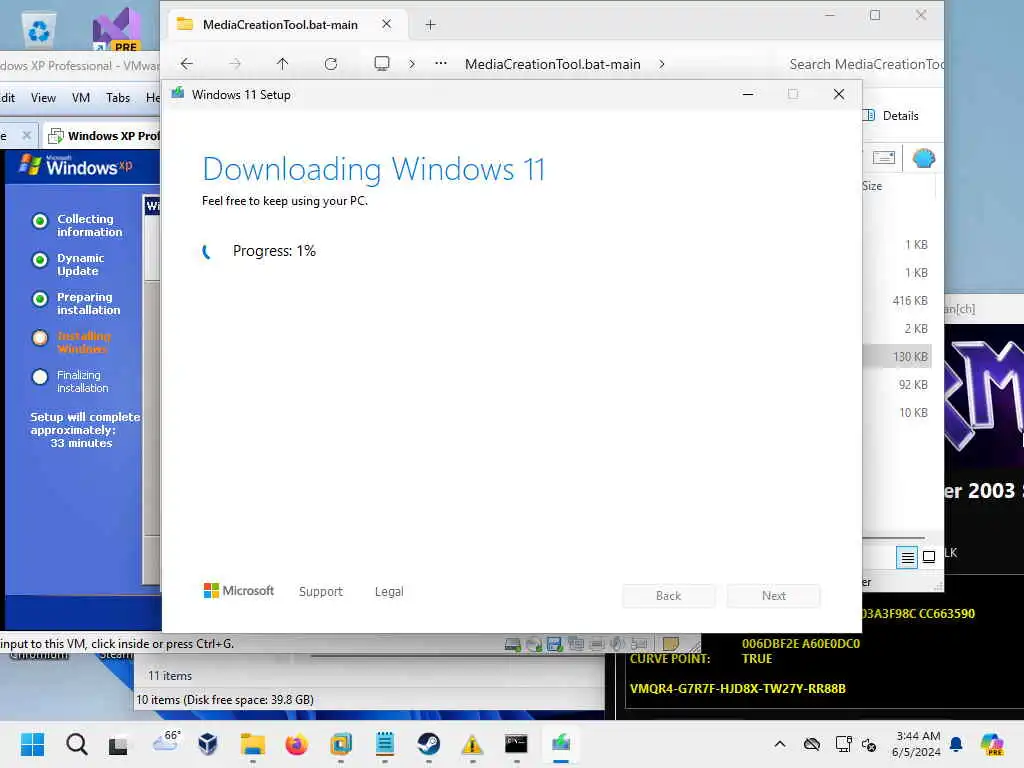The height and width of the screenshot is (768, 1024).
Task: Click VMware floppy drive status icon
Action: point(554,645)
